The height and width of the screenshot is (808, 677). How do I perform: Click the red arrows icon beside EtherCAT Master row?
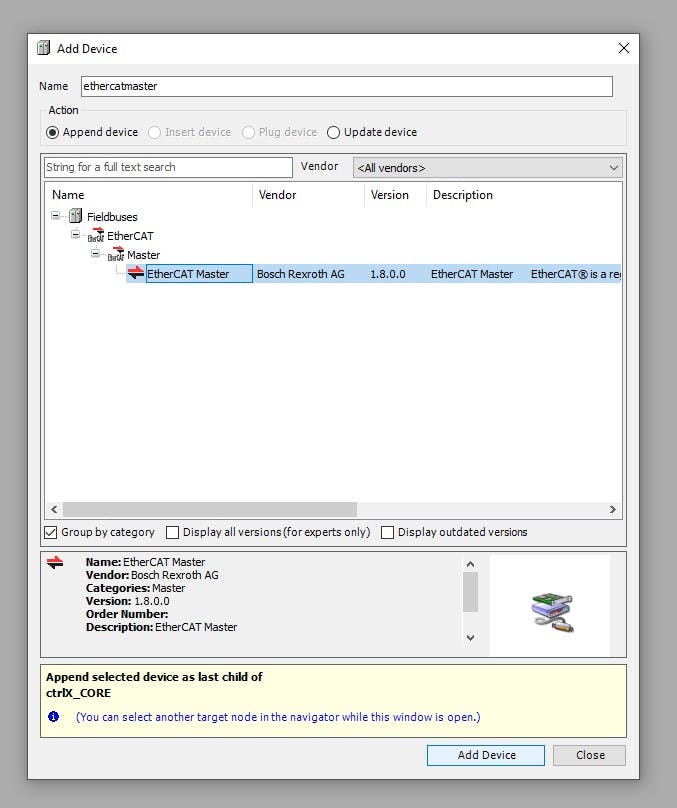click(x=136, y=273)
